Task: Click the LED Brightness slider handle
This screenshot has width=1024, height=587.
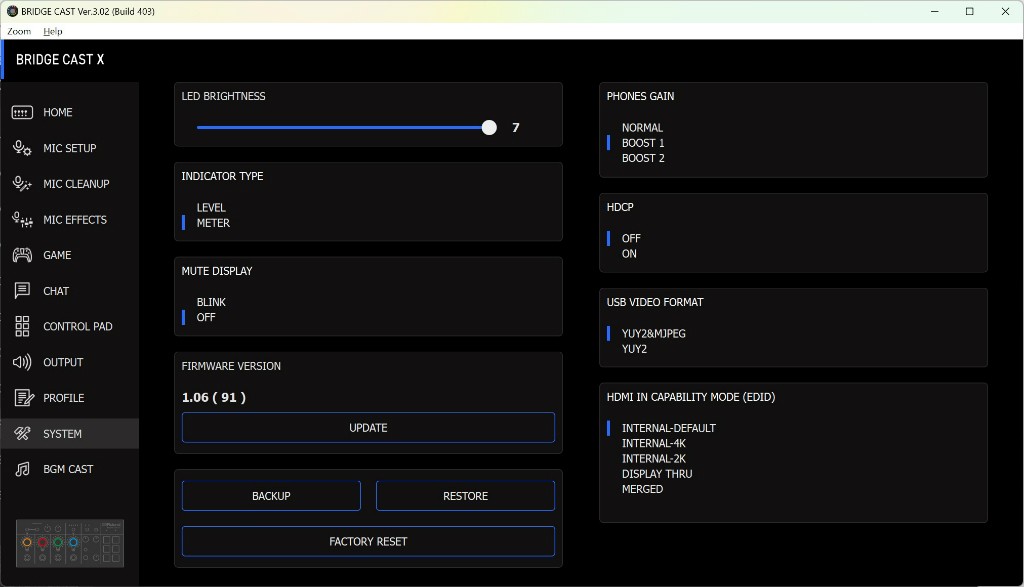Action: (489, 128)
